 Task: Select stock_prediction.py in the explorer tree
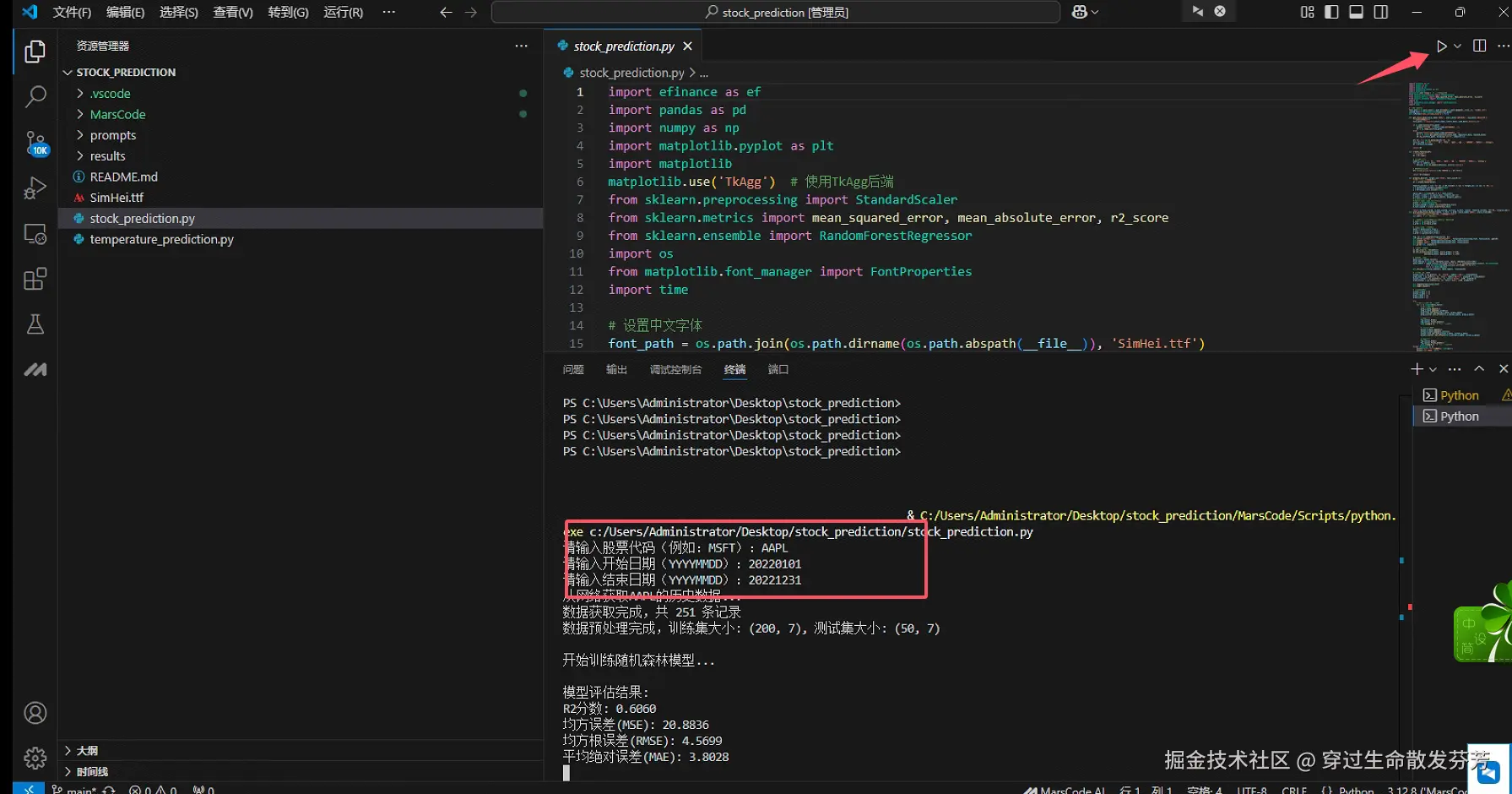[x=301, y=219]
